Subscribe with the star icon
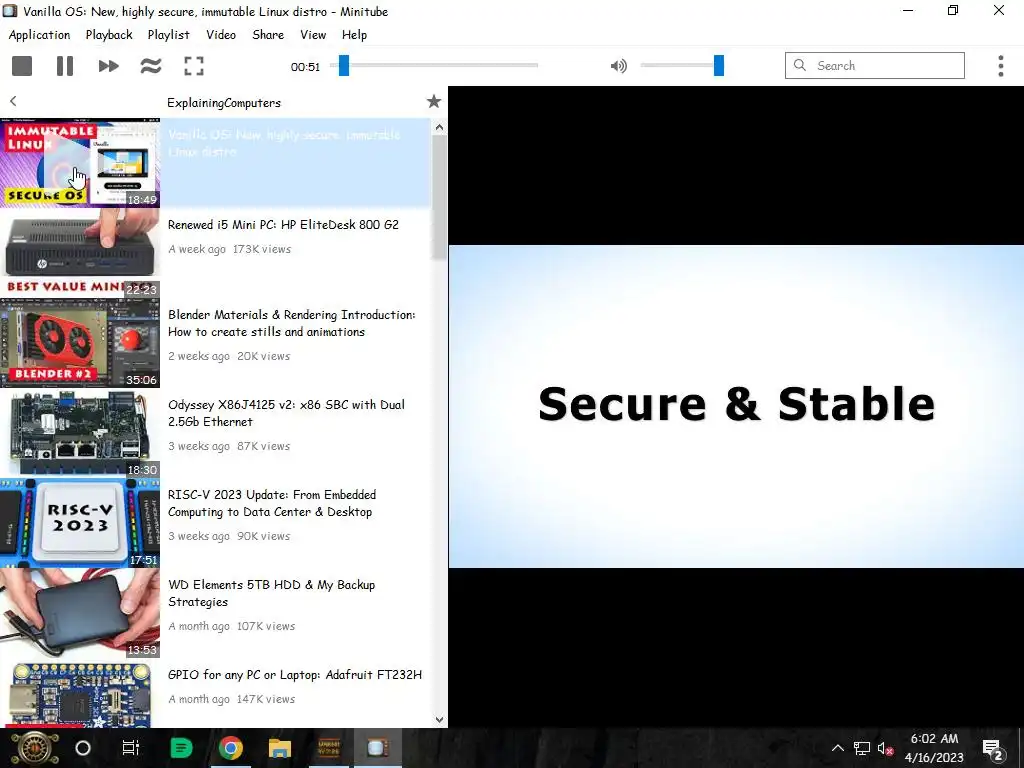Viewport: 1024px width, 768px height. [x=434, y=101]
